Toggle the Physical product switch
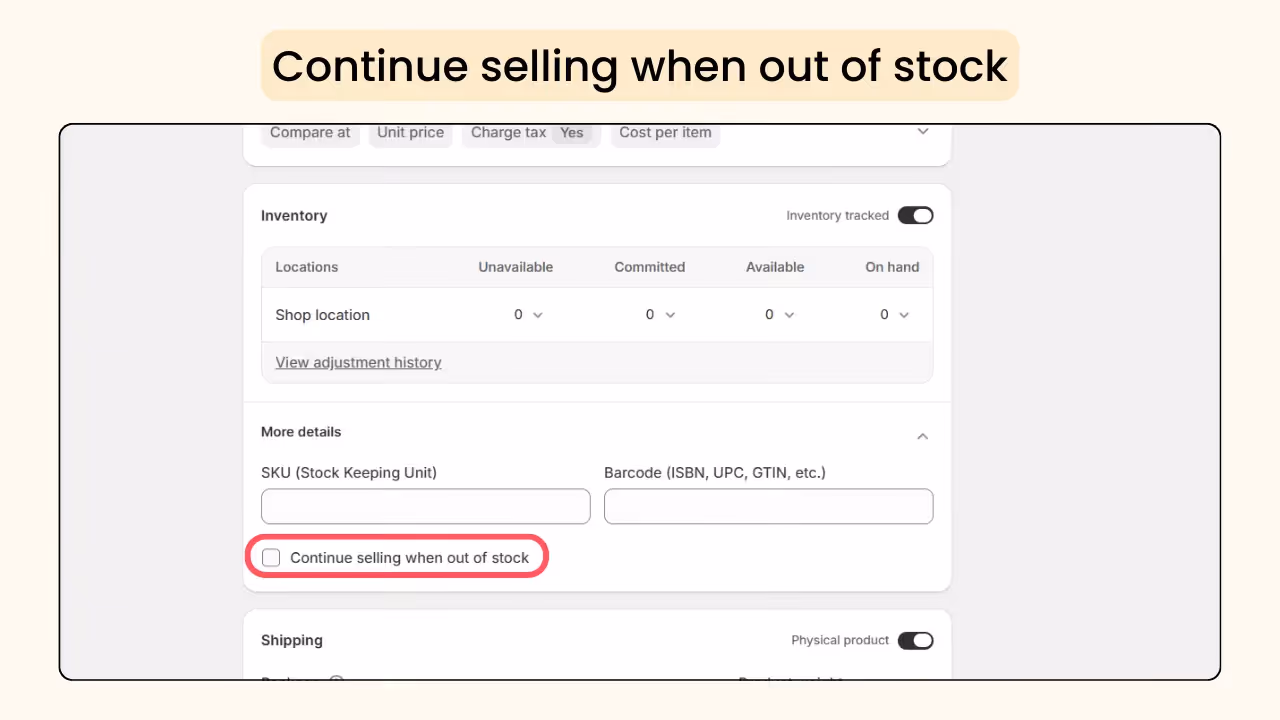 pos(915,640)
